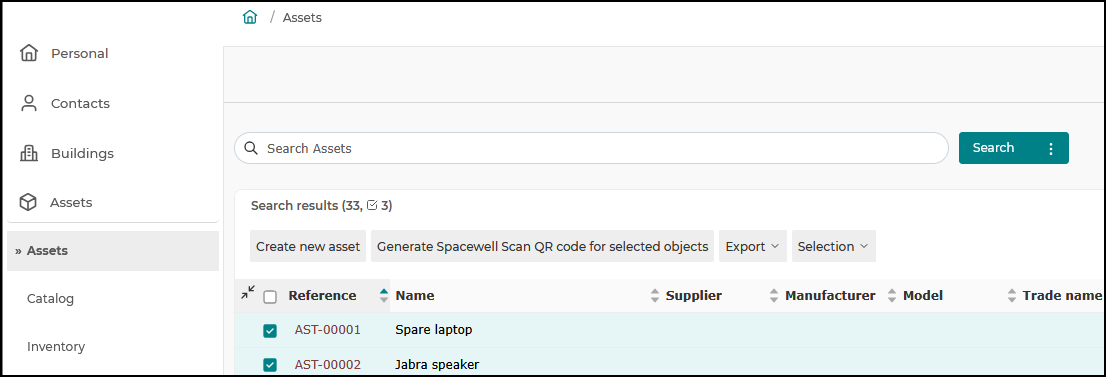Click Create new asset button
The width and height of the screenshot is (1106, 377).
pyautogui.click(x=308, y=246)
